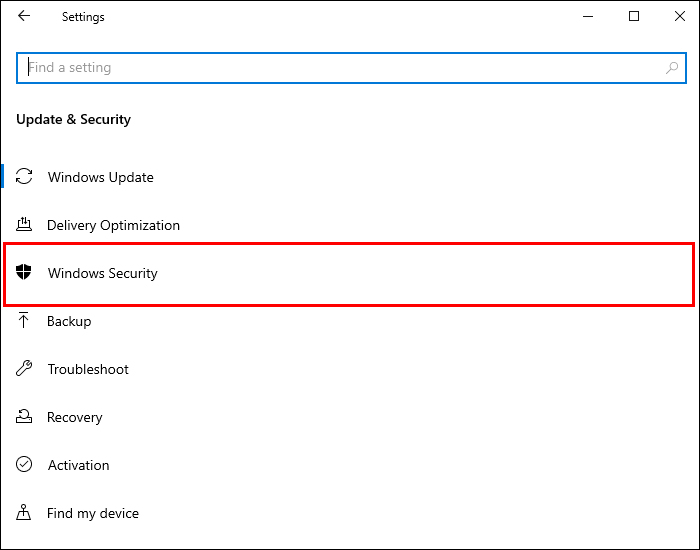Viewport: 700px width, 550px height.
Task: Maximize the Settings window
Action: (634, 16)
